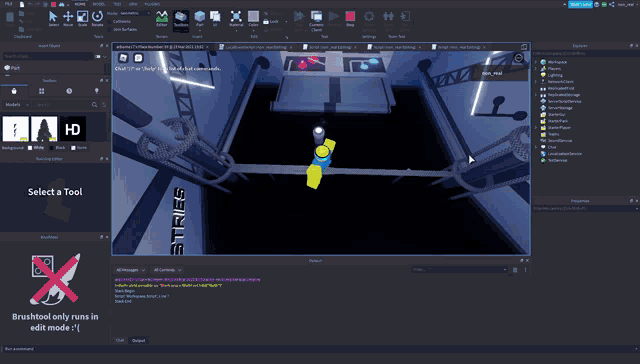Open the Terrain Editor
640x364 pixels.
pyautogui.click(x=162, y=19)
